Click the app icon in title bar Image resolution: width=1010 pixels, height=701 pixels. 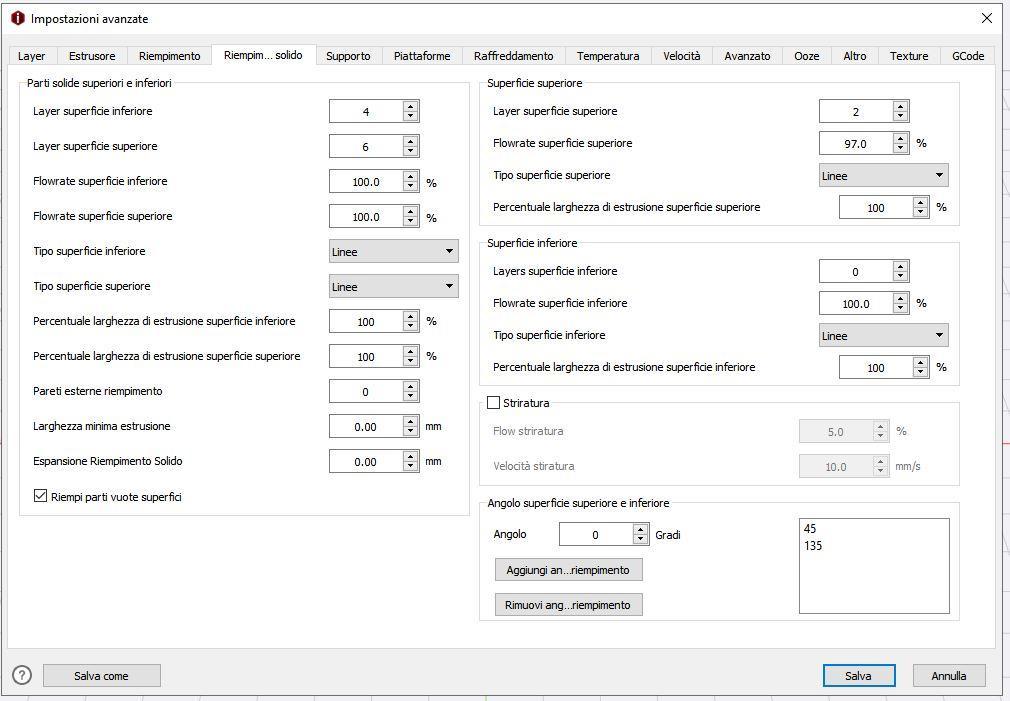(x=17, y=18)
